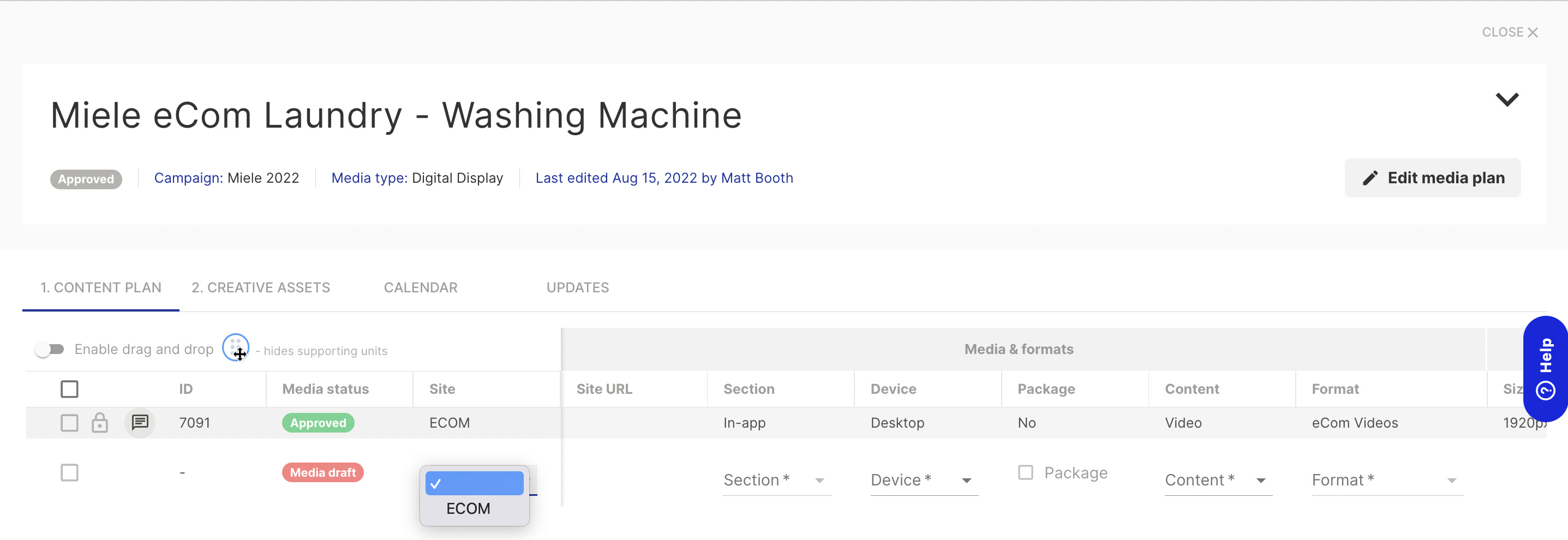Click the Help question mark icon
This screenshot has width=1568, height=540.
coord(1546,390)
